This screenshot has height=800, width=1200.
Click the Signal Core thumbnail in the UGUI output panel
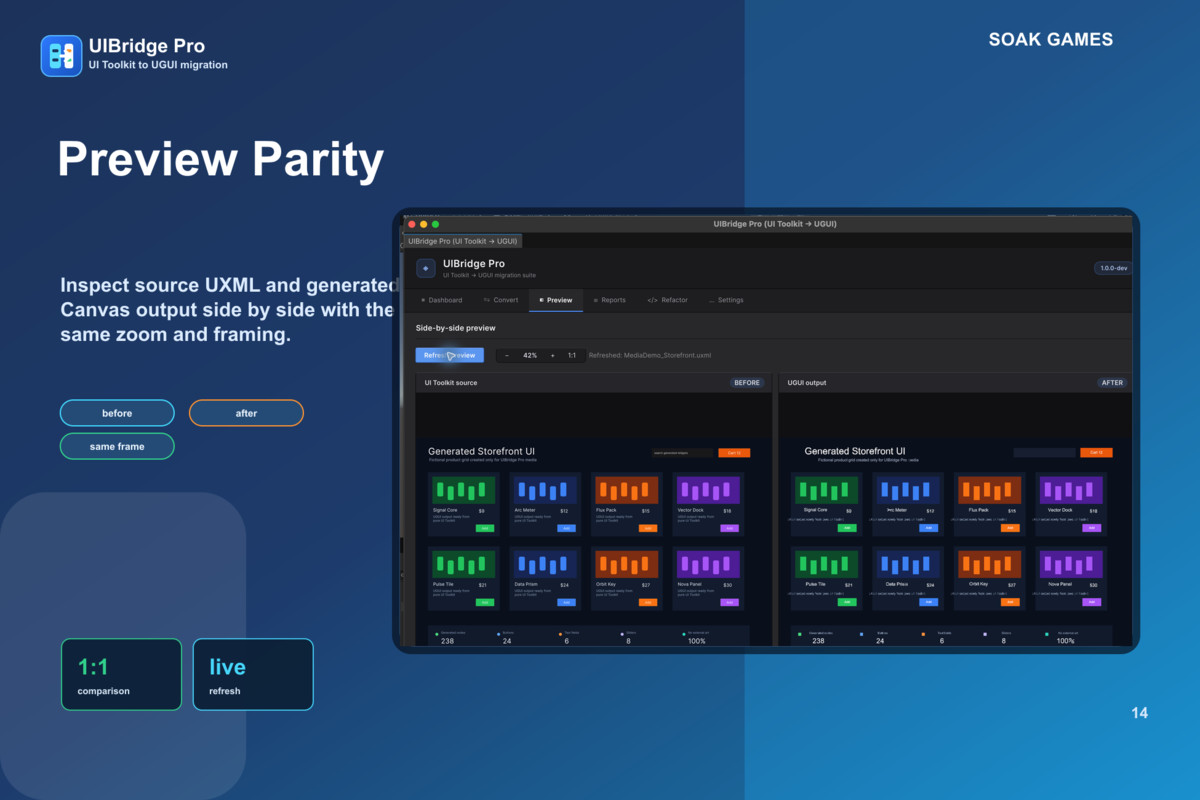[826, 490]
